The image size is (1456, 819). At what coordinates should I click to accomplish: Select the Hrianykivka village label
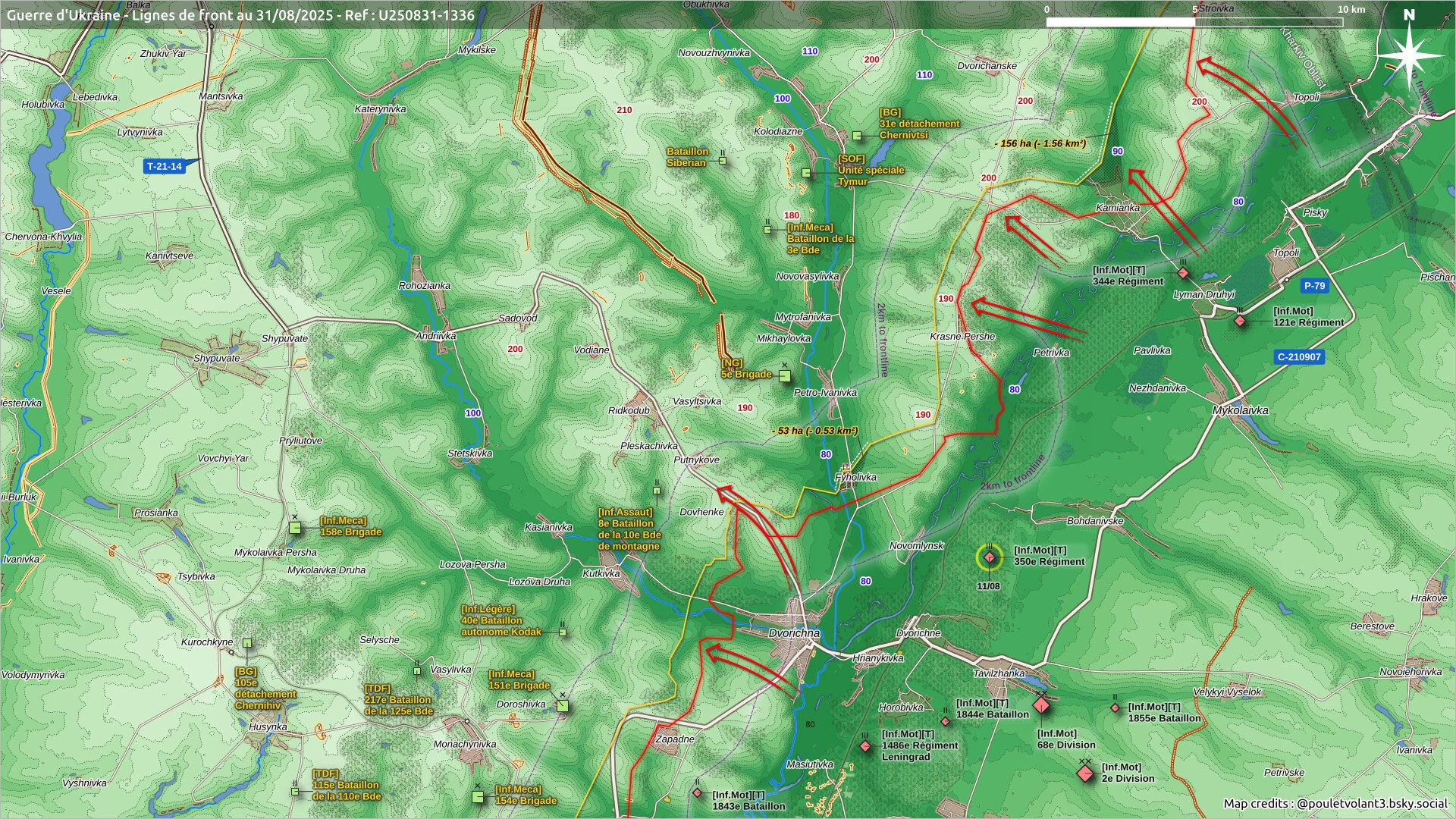(877, 659)
